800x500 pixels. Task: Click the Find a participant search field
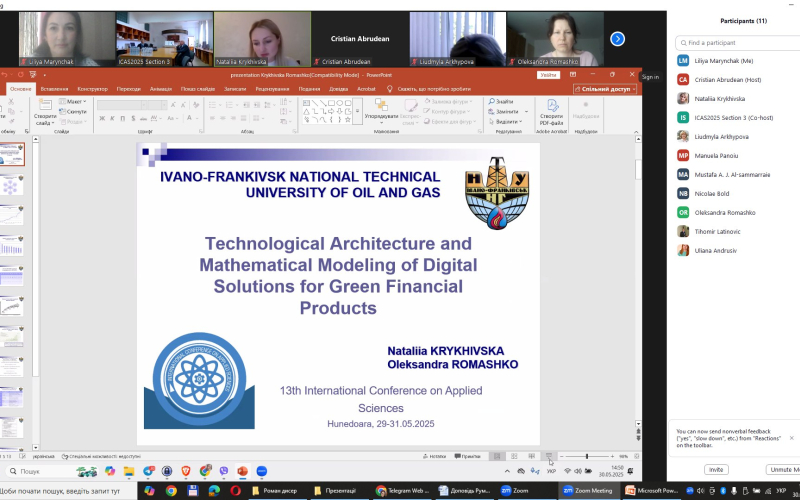tap(738, 43)
